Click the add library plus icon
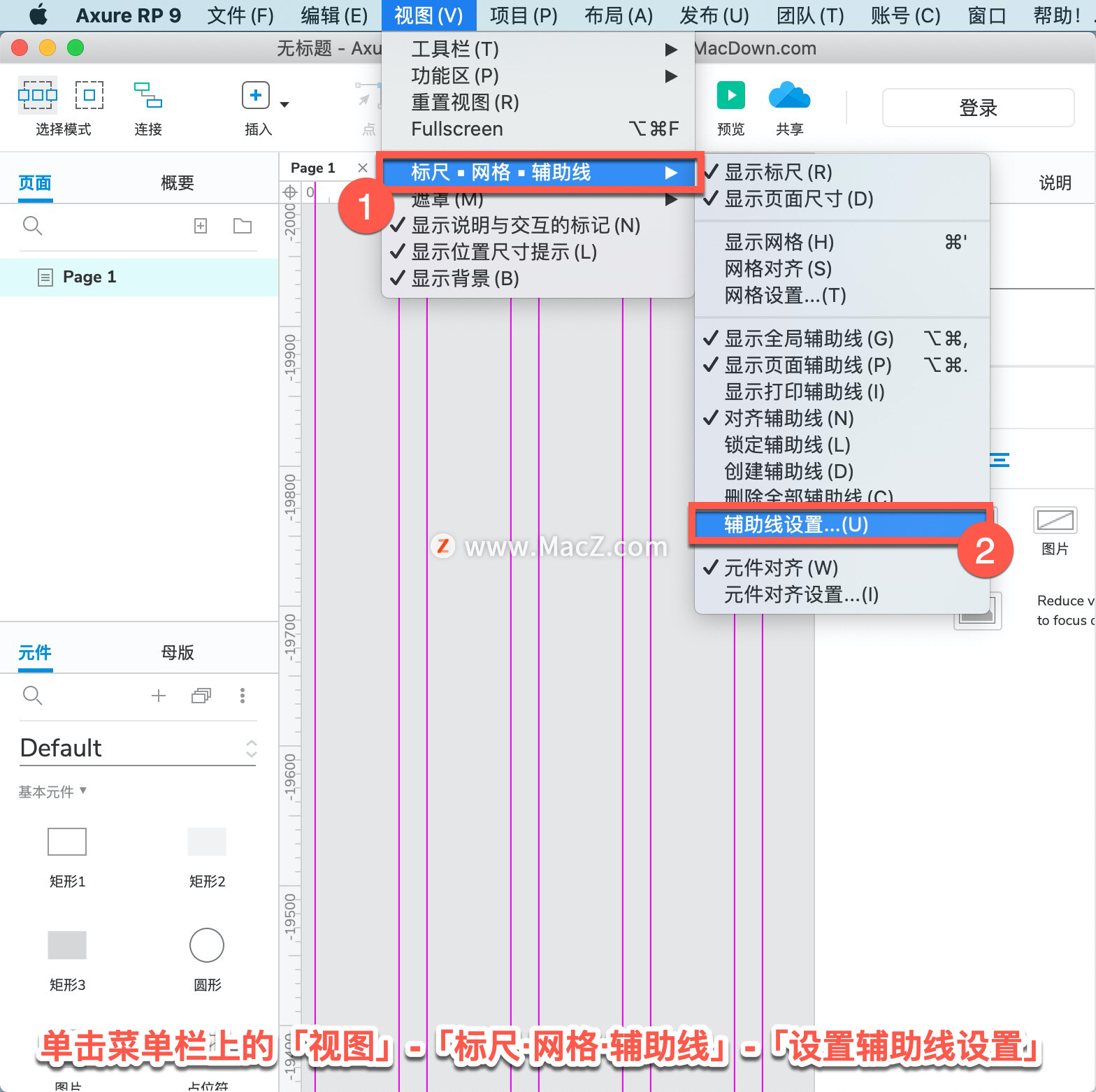1096x1092 pixels. (159, 695)
